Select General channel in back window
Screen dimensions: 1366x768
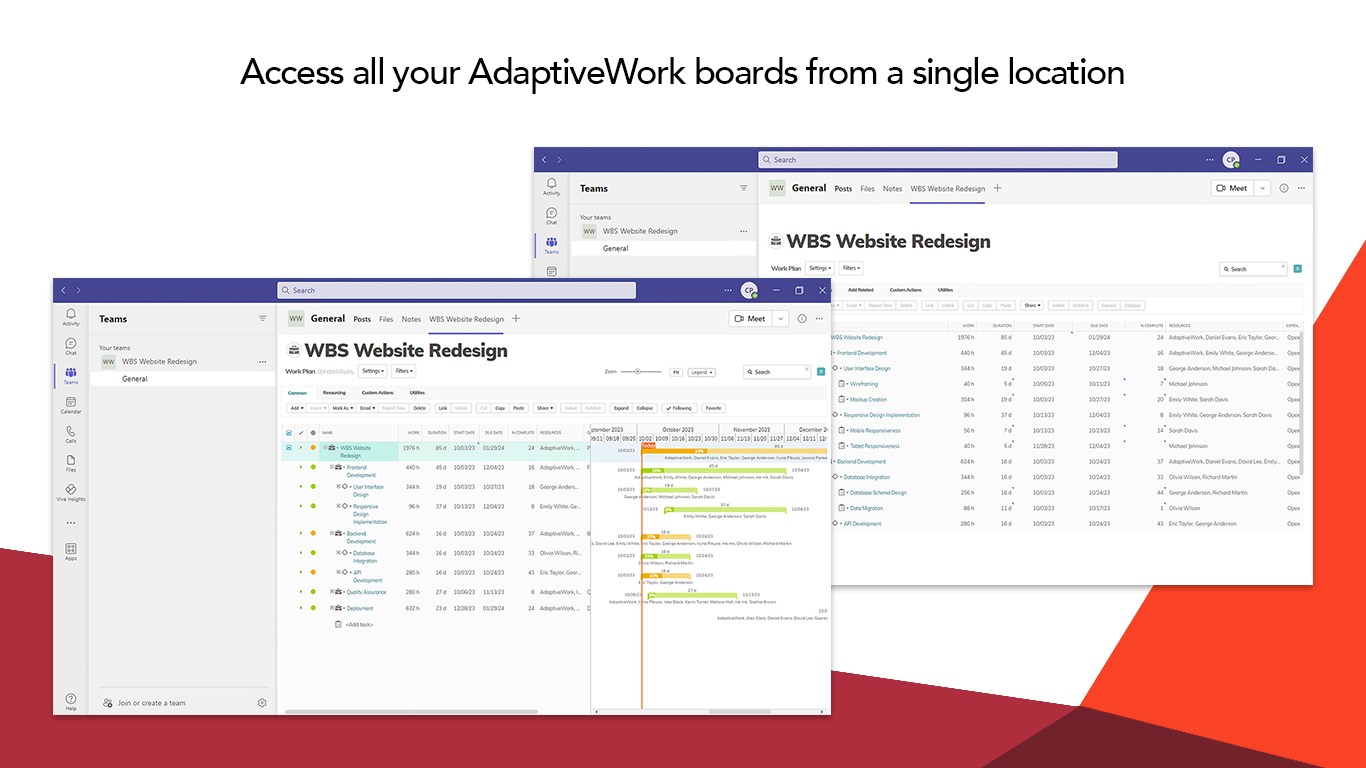click(663, 248)
